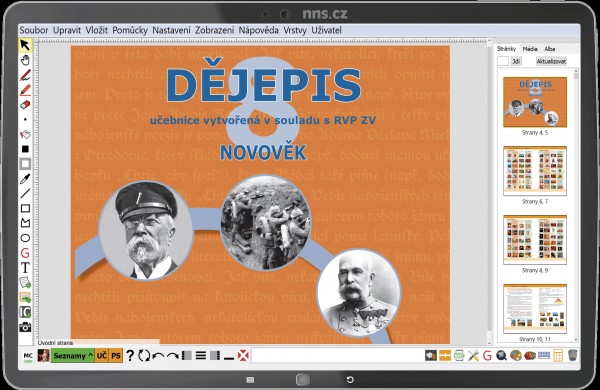Select the orange highlighter tool

coord(25,90)
